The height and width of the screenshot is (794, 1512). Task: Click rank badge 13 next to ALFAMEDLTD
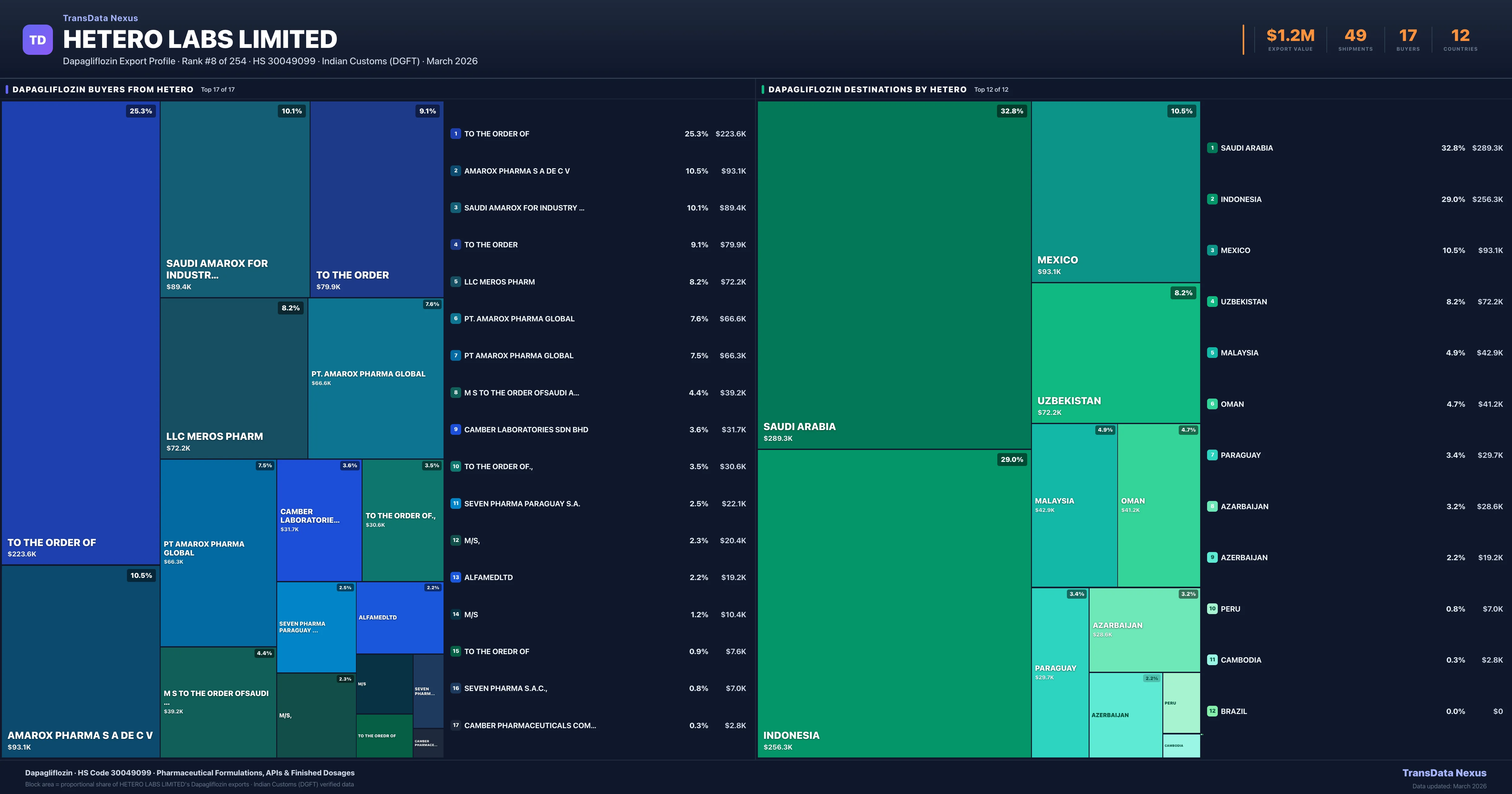tap(455, 577)
